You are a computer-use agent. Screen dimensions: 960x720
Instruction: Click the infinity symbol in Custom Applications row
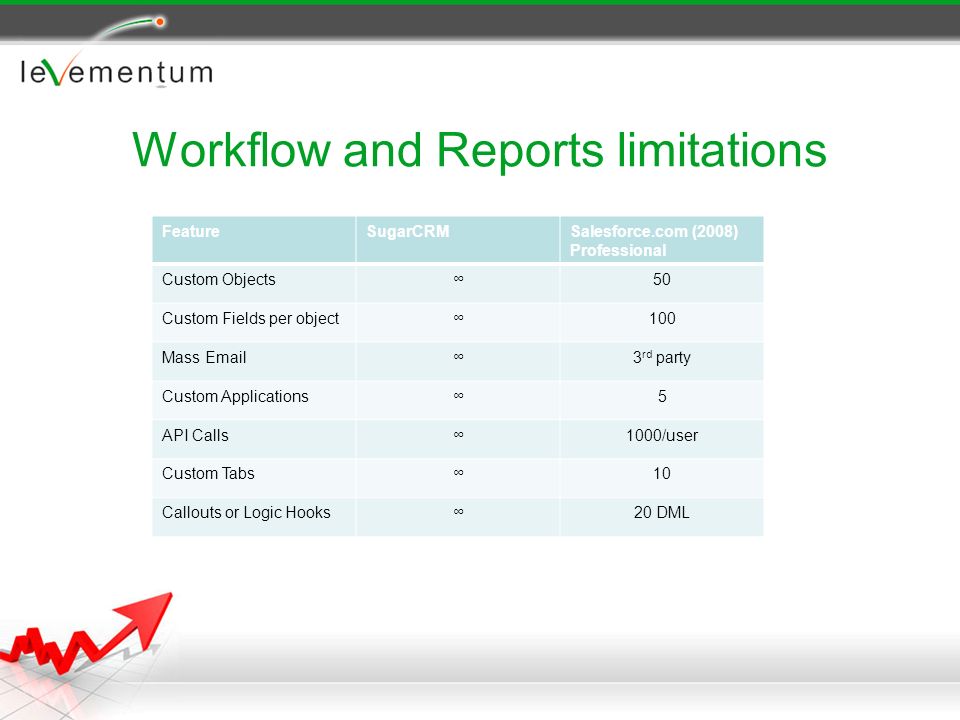click(x=459, y=396)
